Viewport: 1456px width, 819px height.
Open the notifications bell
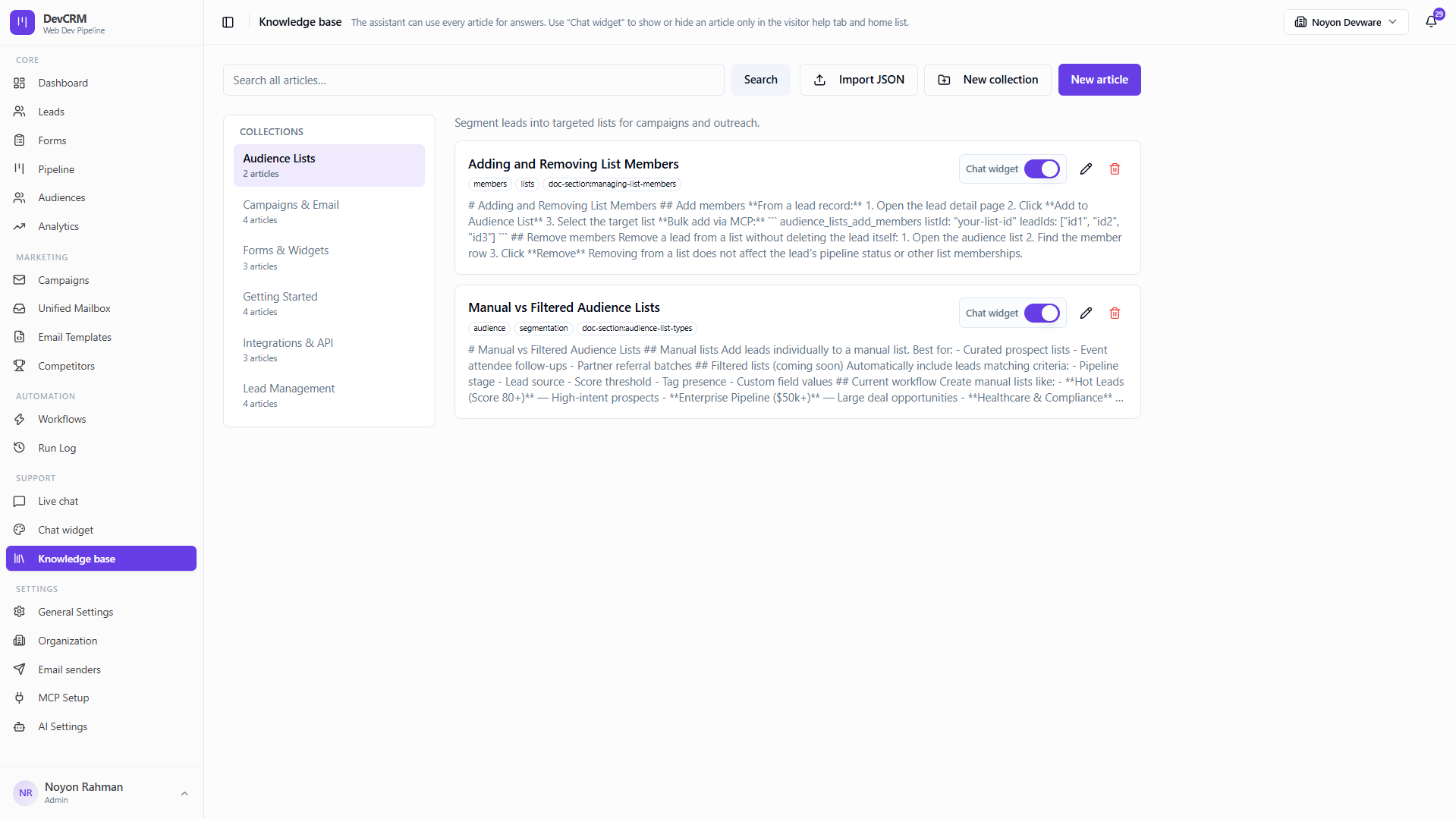[1431, 22]
